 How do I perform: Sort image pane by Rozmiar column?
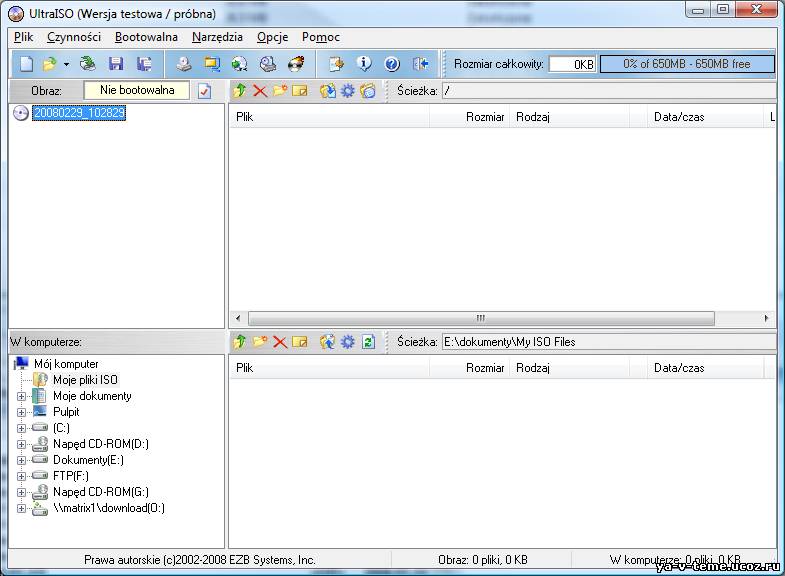tap(469, 117)
